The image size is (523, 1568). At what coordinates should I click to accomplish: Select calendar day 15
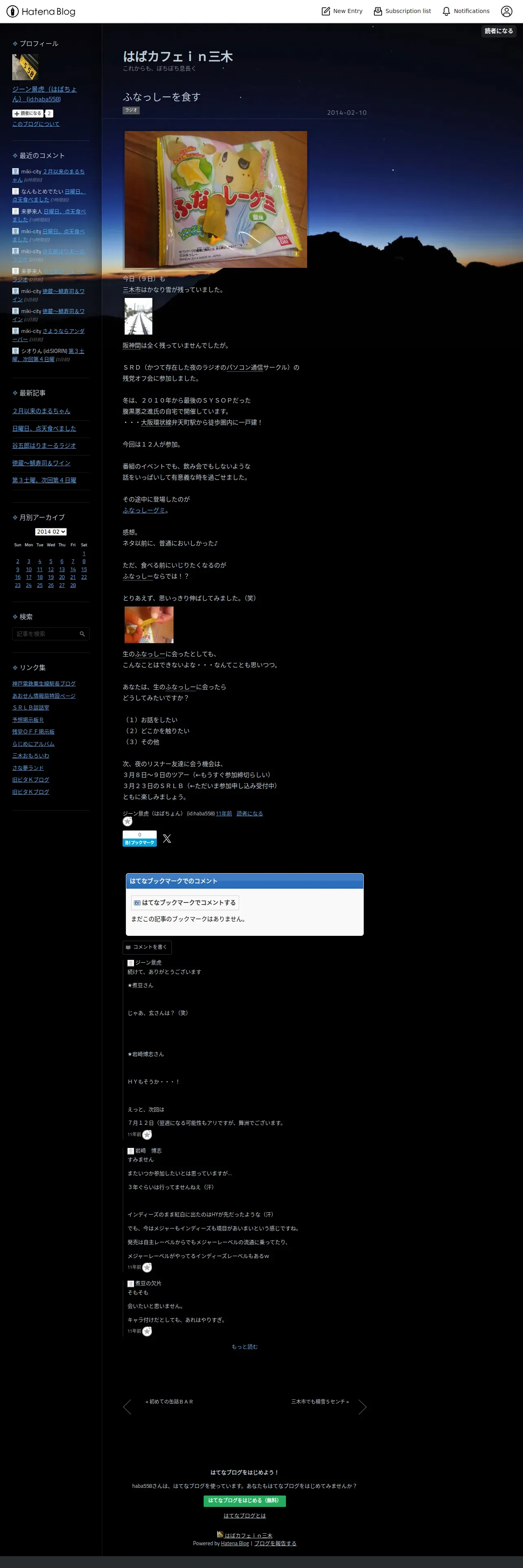[84, 569]
